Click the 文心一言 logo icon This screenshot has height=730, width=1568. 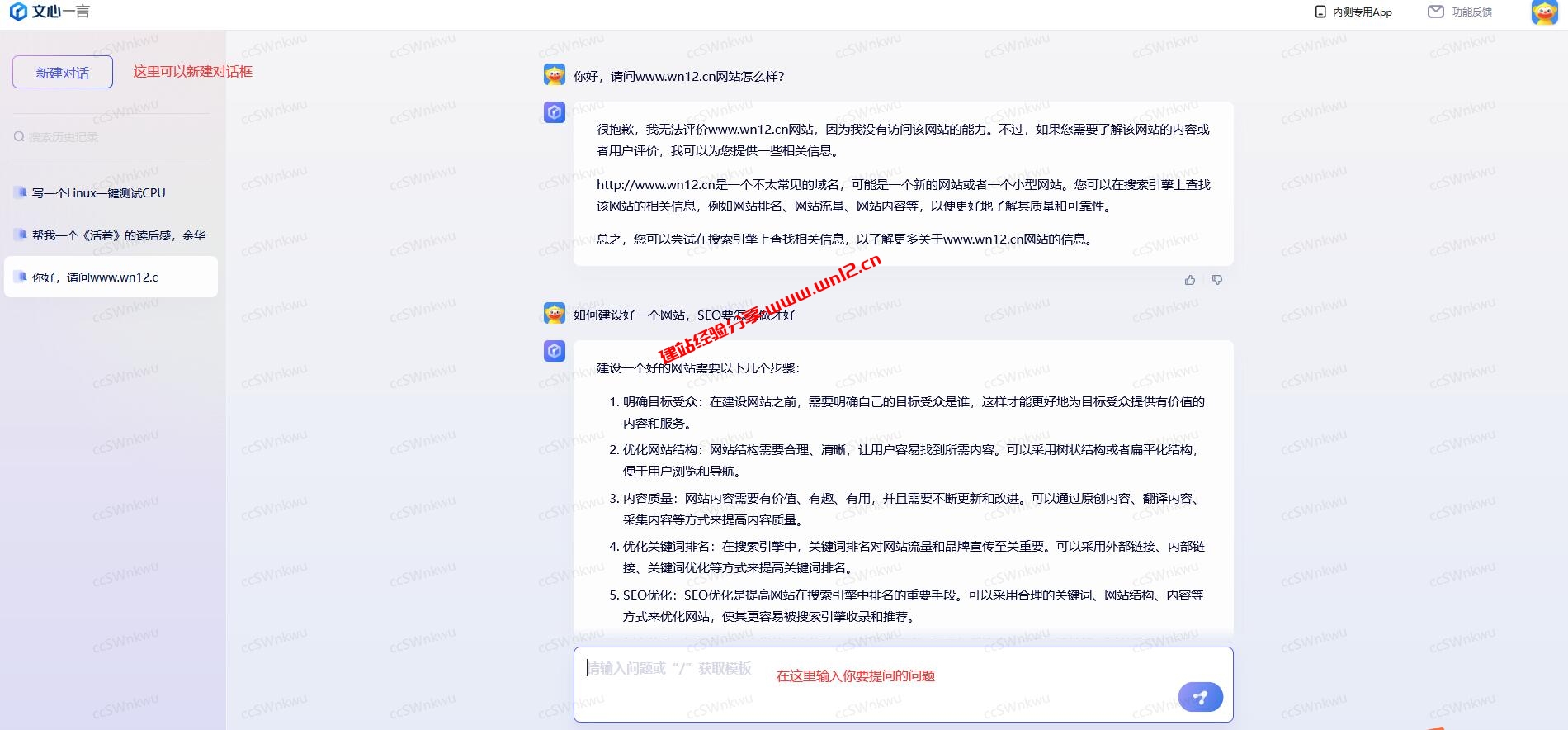[18, 12]
